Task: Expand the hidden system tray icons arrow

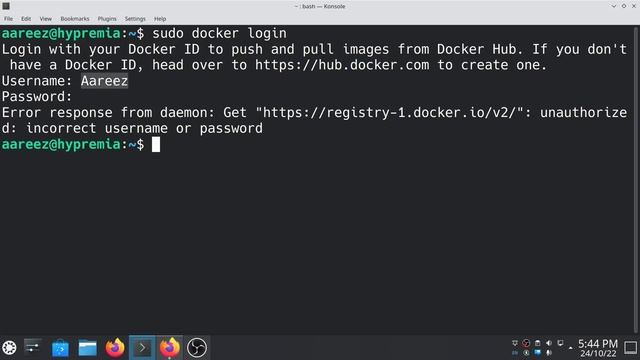Action: (571, 348)
